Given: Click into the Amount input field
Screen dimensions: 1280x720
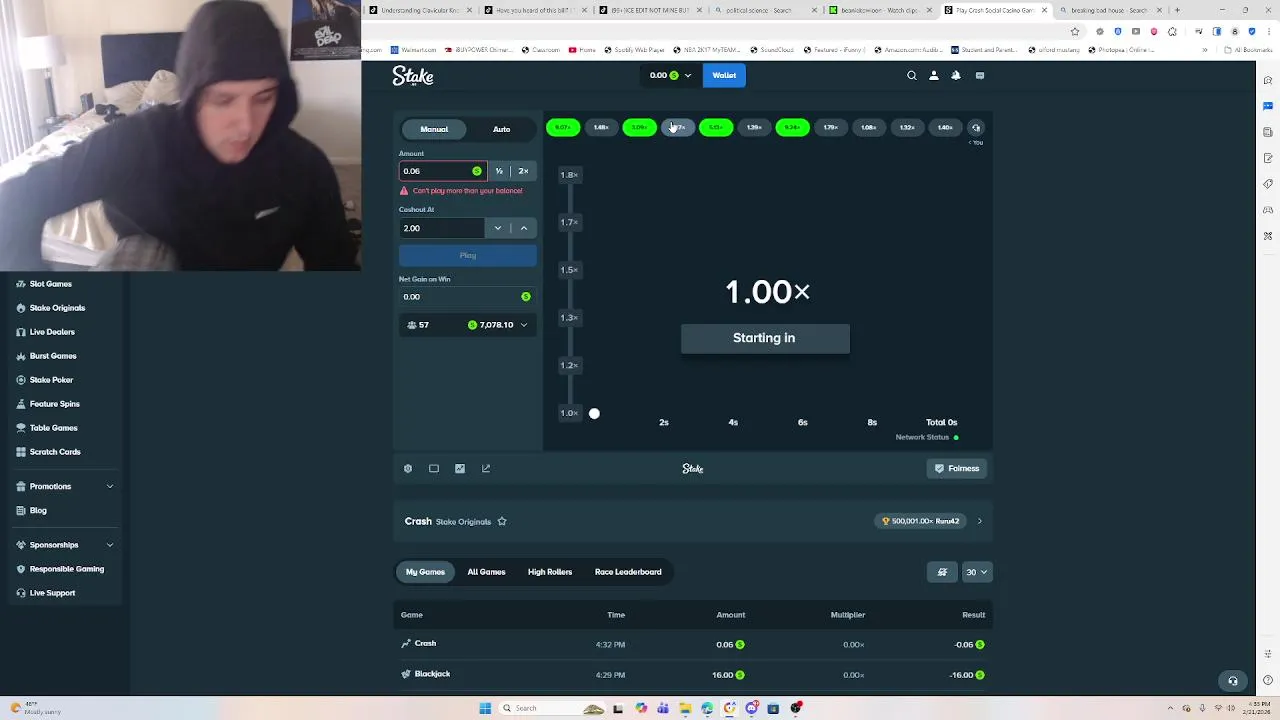Looking at the screenshot, I should point(443,171).
